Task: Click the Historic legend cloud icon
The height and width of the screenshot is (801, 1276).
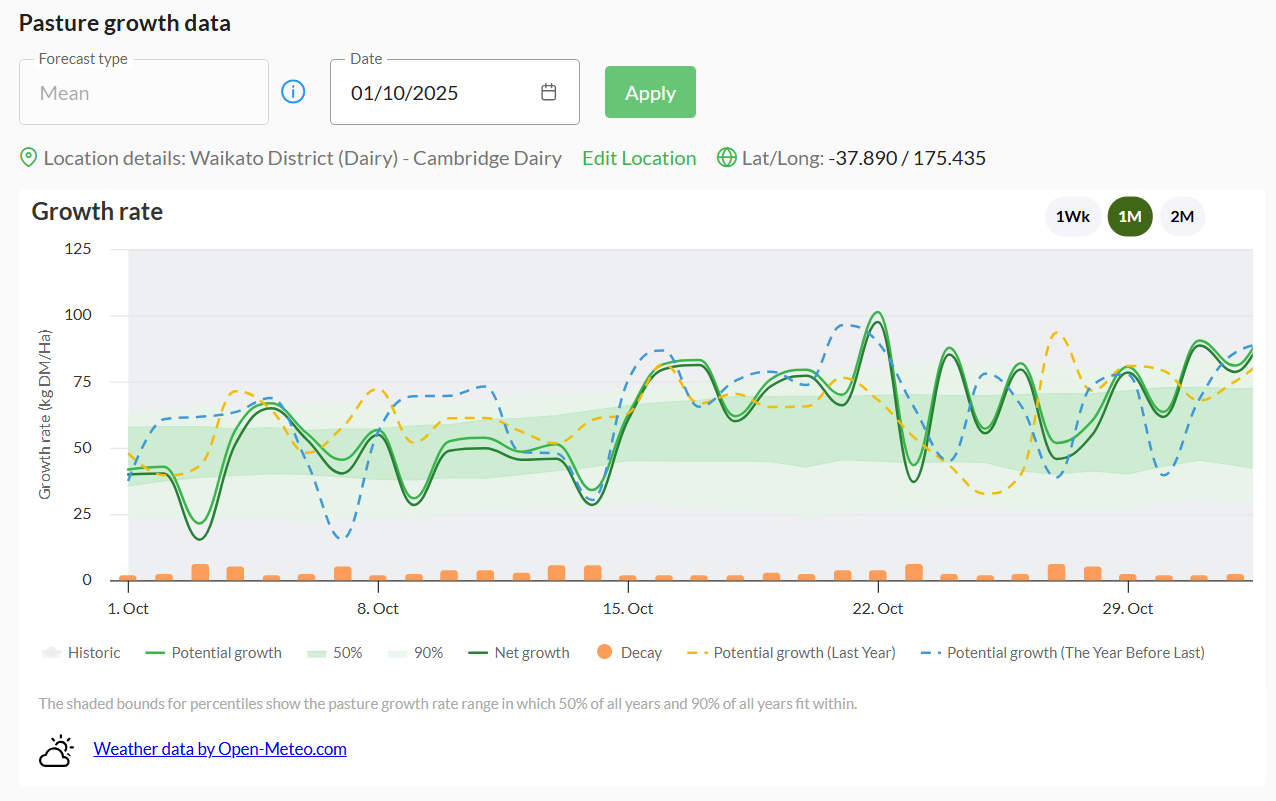Action: click(x=50, y=652)
